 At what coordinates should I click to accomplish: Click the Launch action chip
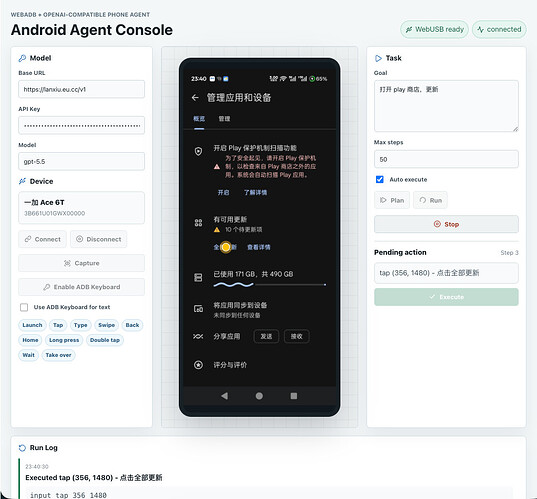(32, 325)
